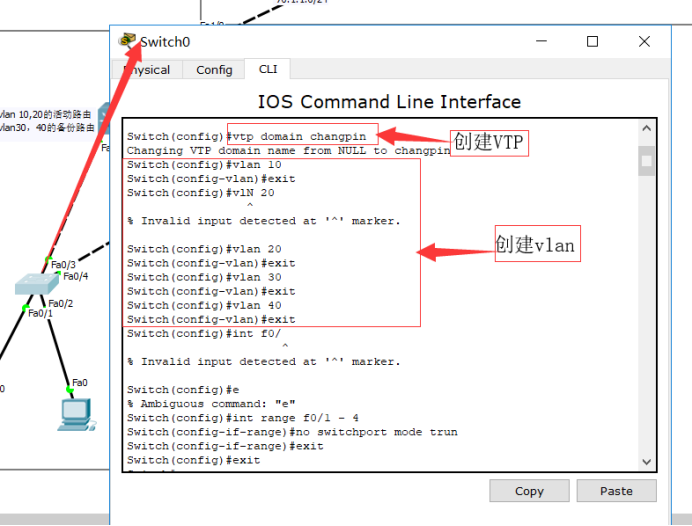692x526 pixels.
Task: Click the Switch0 window title text
Action: pos(165,42)
